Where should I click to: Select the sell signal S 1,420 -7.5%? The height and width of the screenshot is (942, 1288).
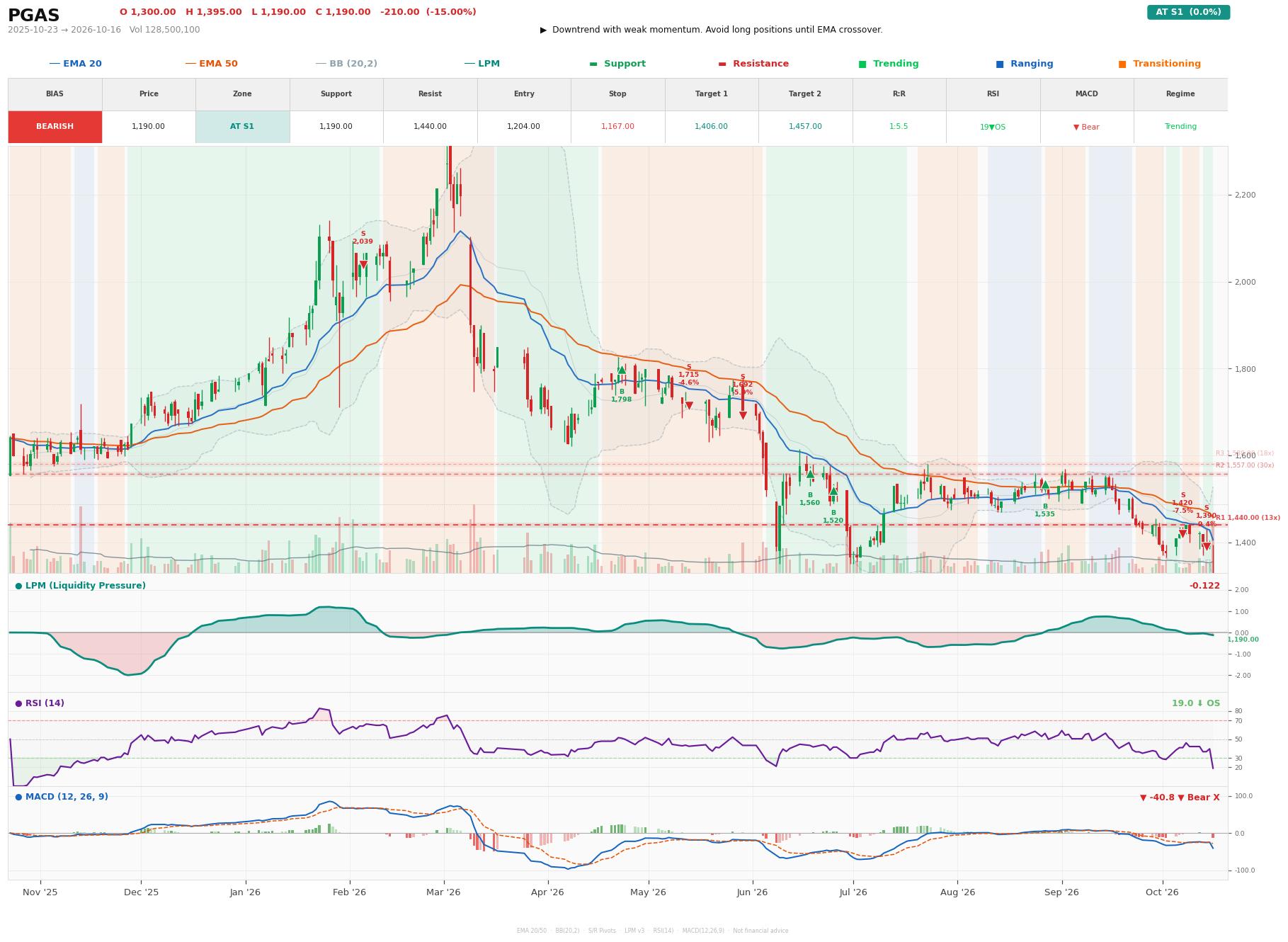pyautogui.click(x=1182, y=533)
